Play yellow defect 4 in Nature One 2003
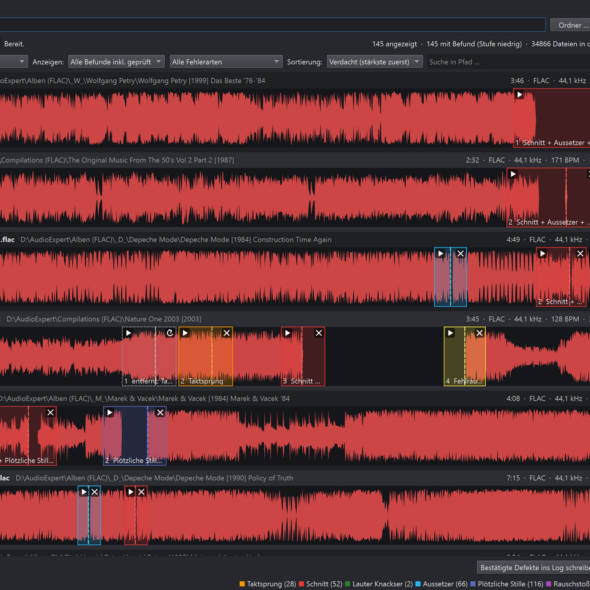The width and height of the screenshot is (590, 590). tap(450, 333)
